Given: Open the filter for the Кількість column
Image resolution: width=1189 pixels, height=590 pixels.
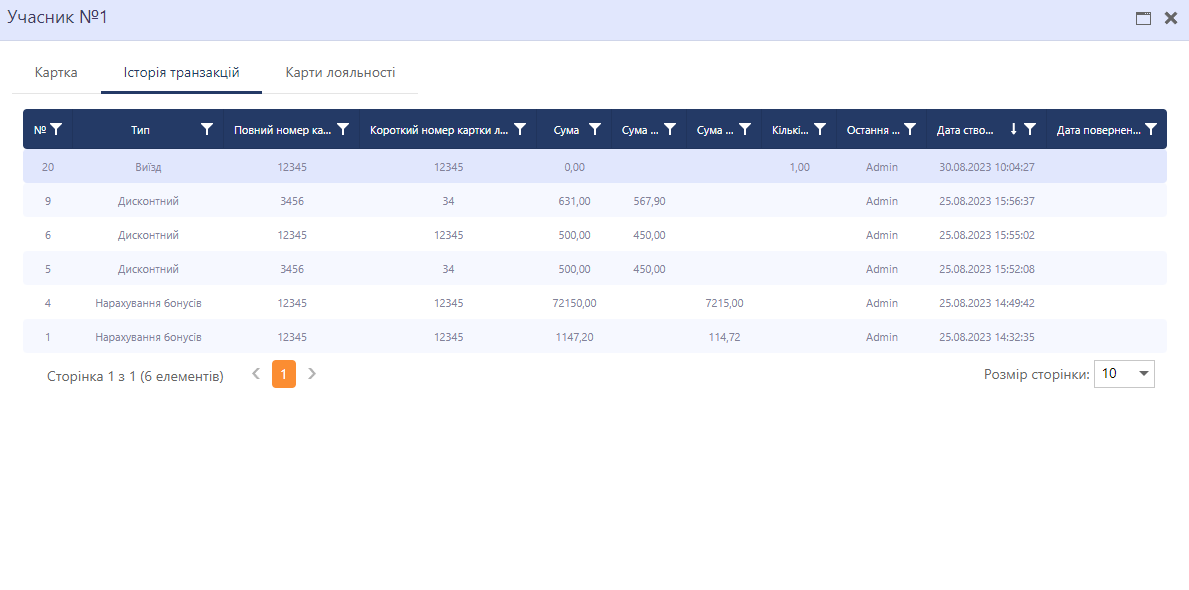Looking at the screenshot, I should (x=820, y=129).
